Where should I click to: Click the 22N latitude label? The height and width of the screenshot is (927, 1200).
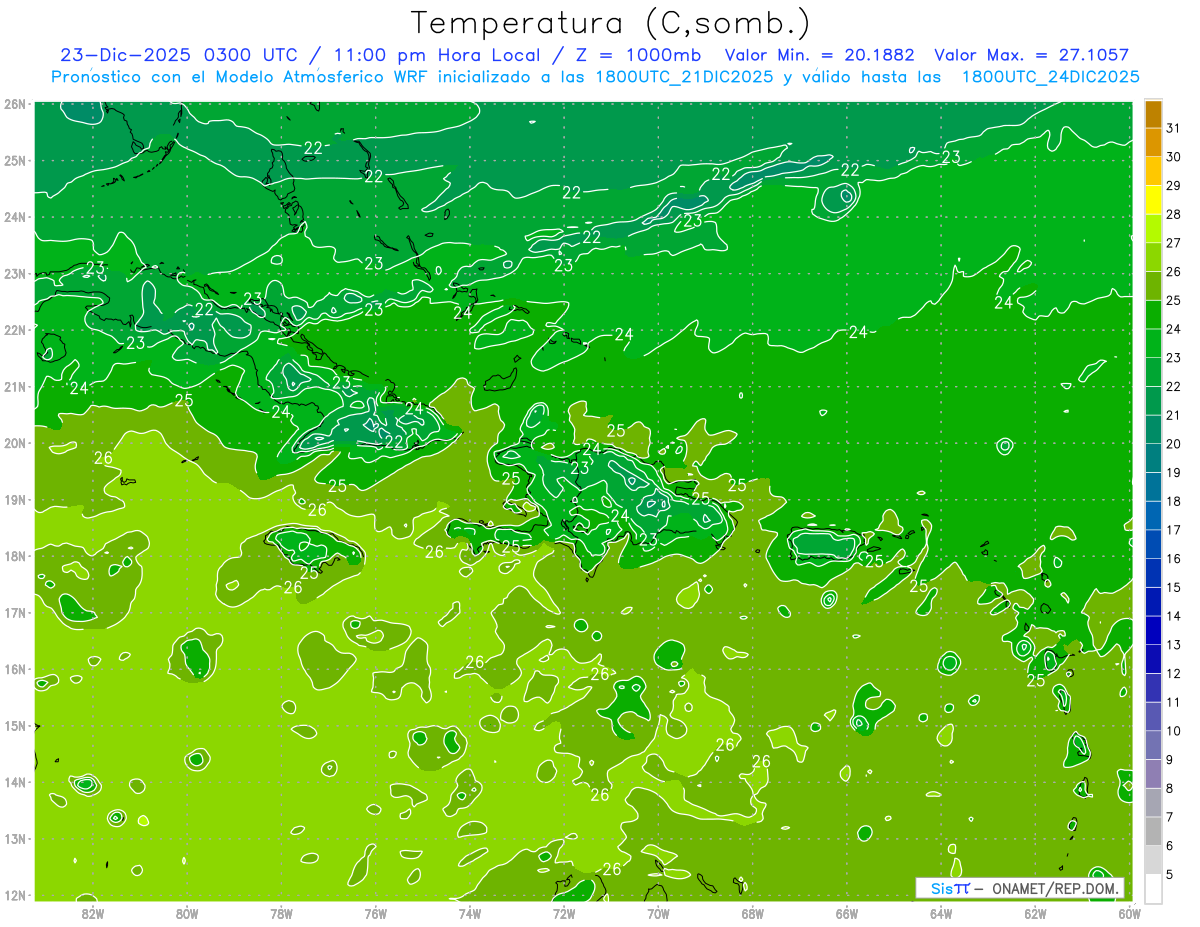15,330
